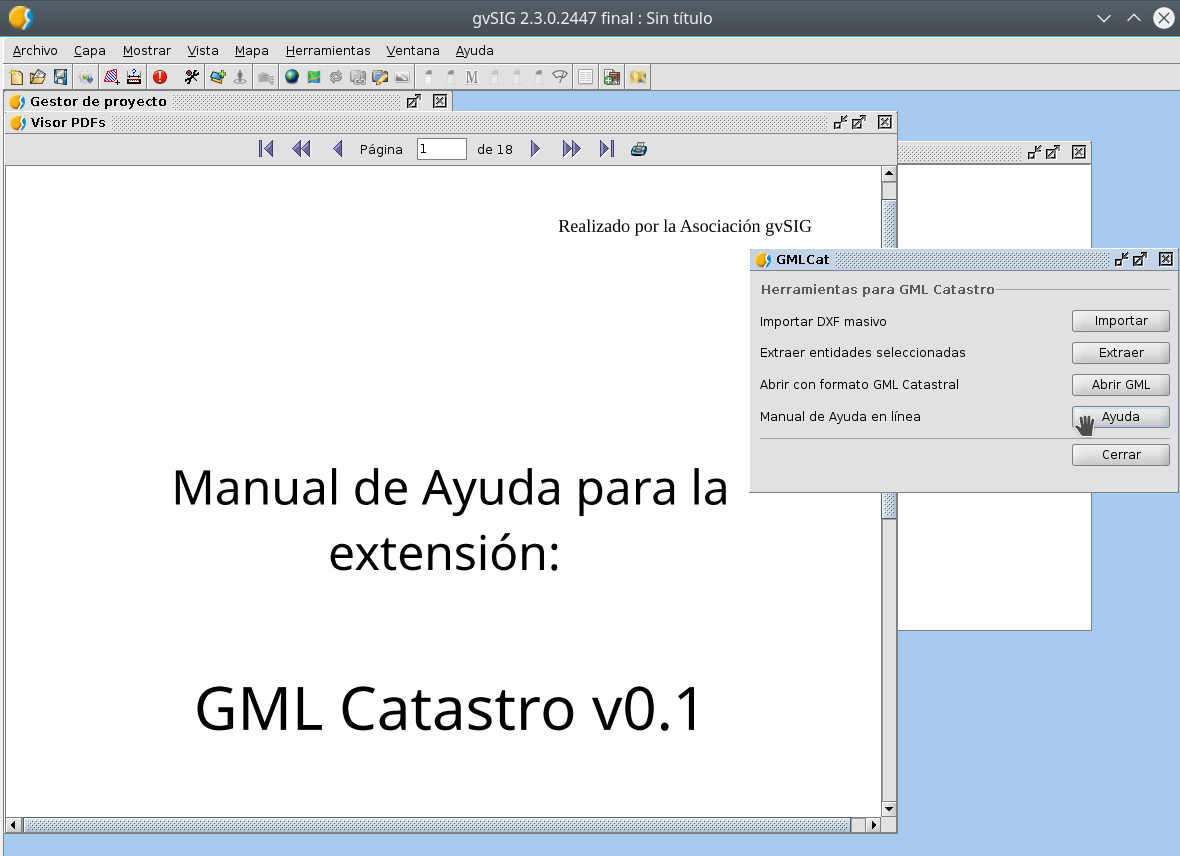Click the PDF horizontal scrollbar right arrow
Screen dimensions: 1180x856
pyautogui.click(x=874, y=825)
